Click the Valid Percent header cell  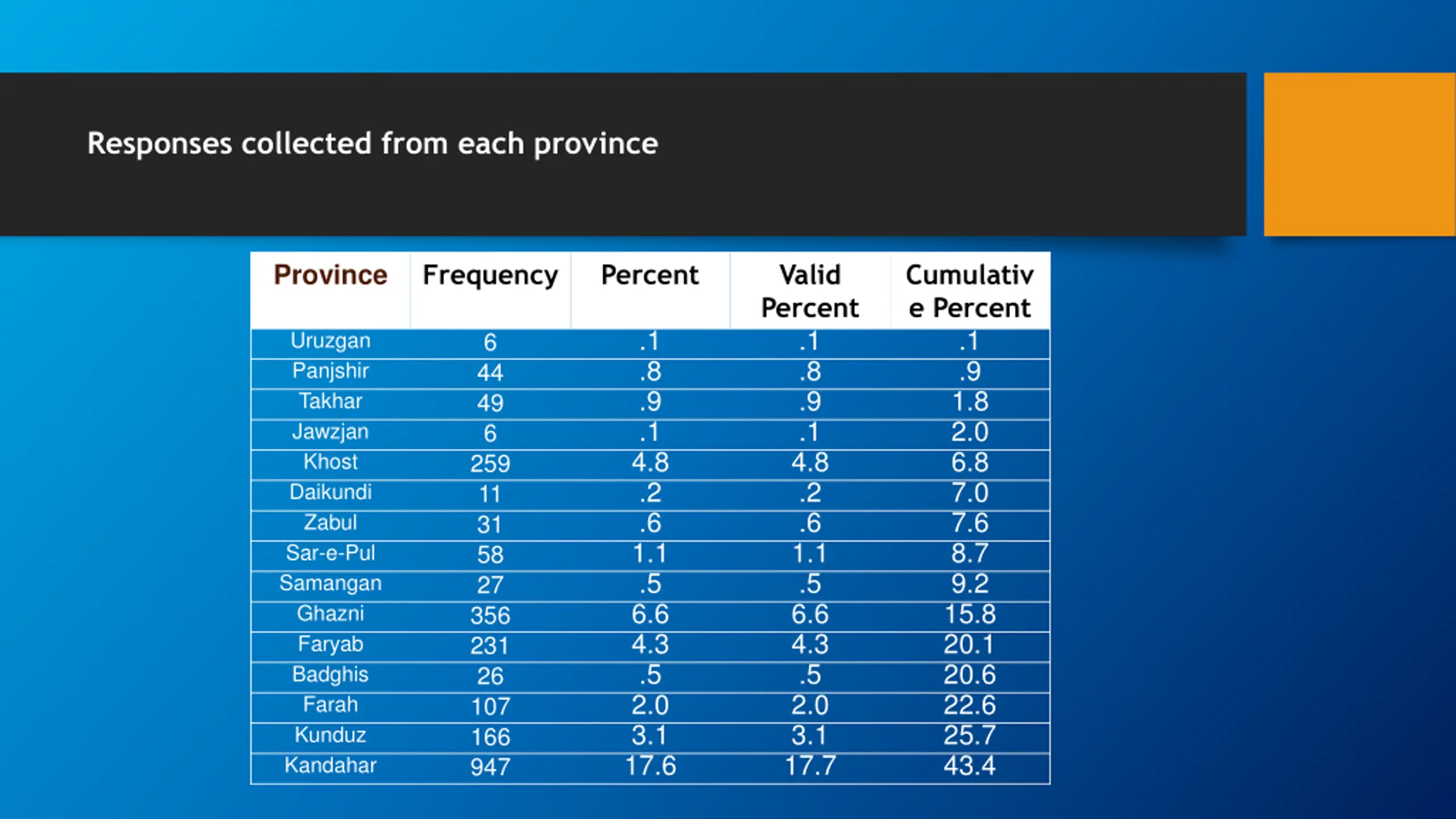(810, 291)
